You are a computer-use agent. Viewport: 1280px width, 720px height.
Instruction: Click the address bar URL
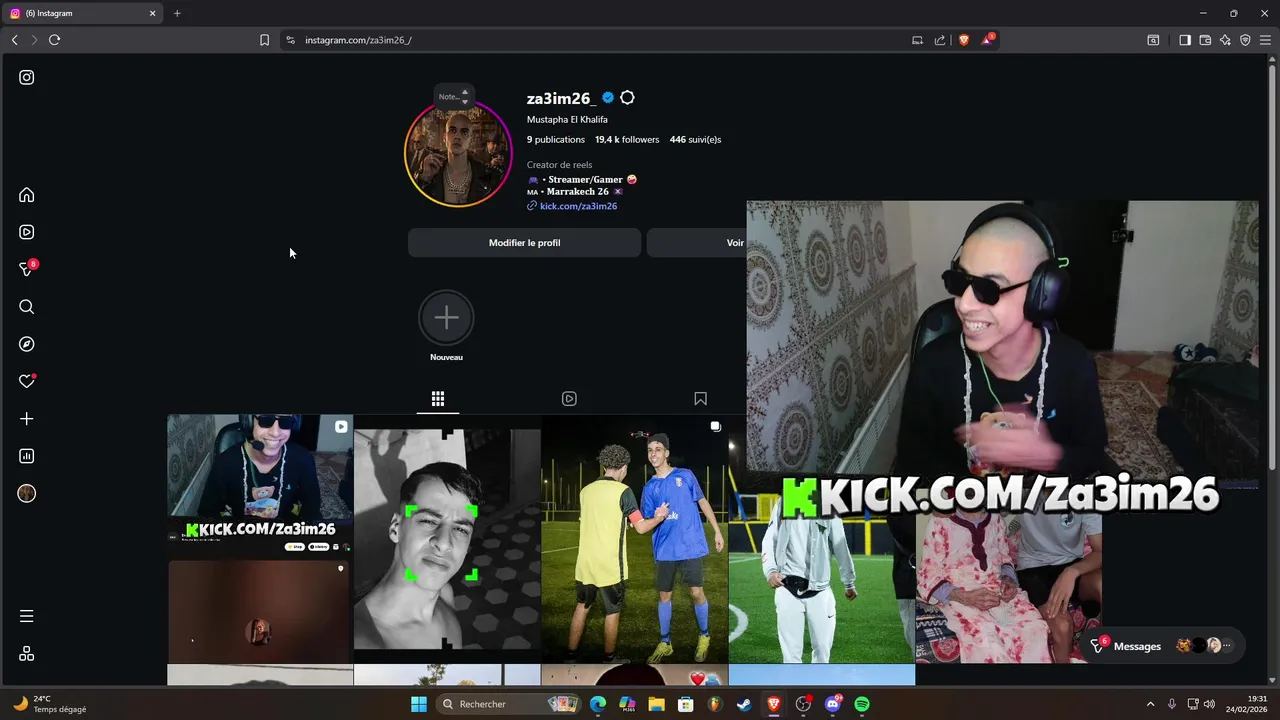358,40
